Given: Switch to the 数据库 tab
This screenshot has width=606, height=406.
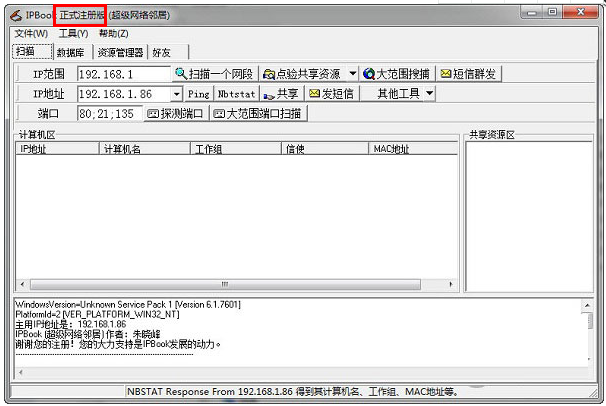Looking at the screenshot, I should 73,52.
